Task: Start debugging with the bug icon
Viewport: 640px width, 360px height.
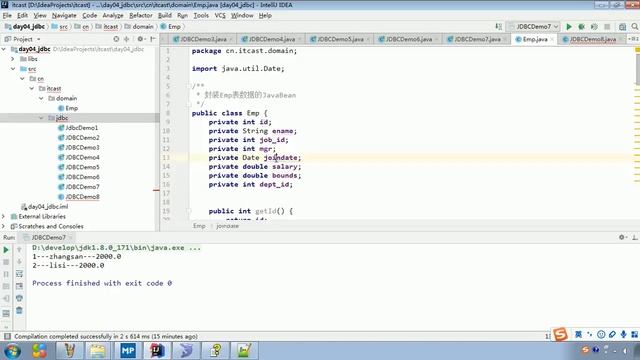Action: coord(581,27)
